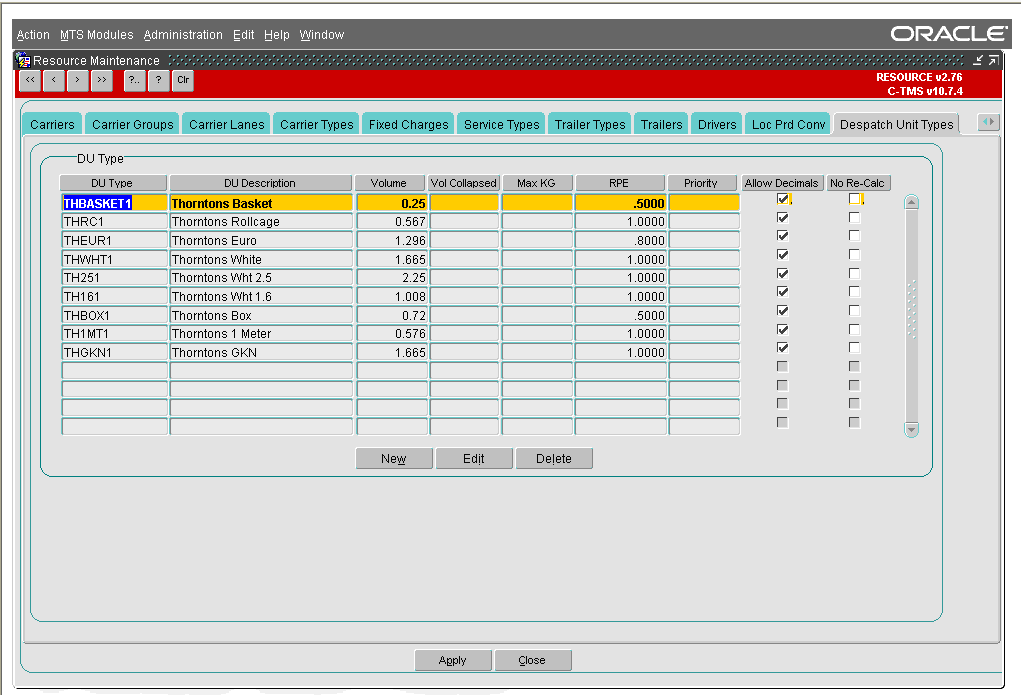Switch to the Loc Prd Conv tab

(x=789, y=124)
